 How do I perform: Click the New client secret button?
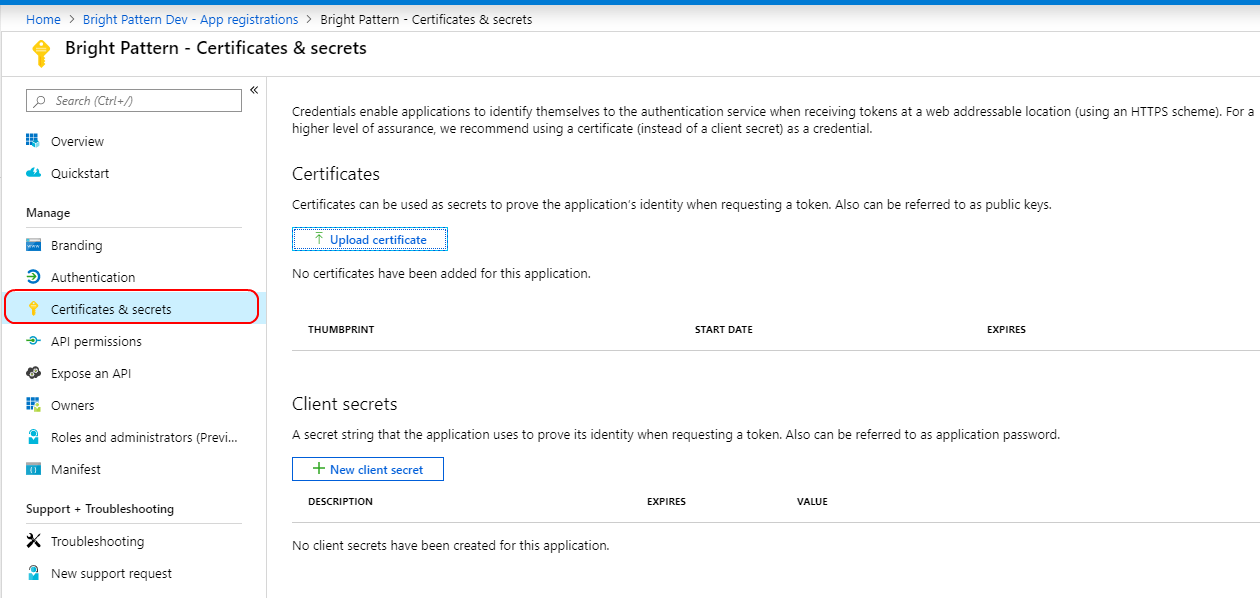click(x=367, y=469)
